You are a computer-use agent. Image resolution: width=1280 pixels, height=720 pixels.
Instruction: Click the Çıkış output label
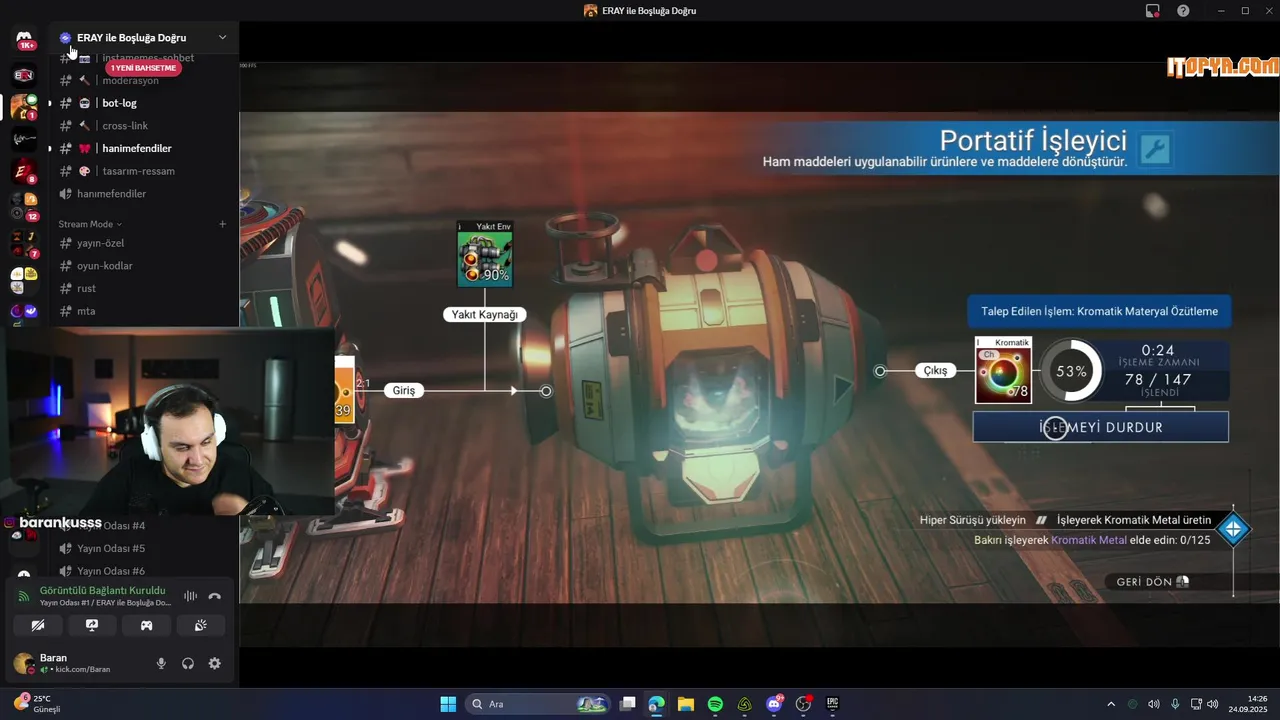pos(935,371)
